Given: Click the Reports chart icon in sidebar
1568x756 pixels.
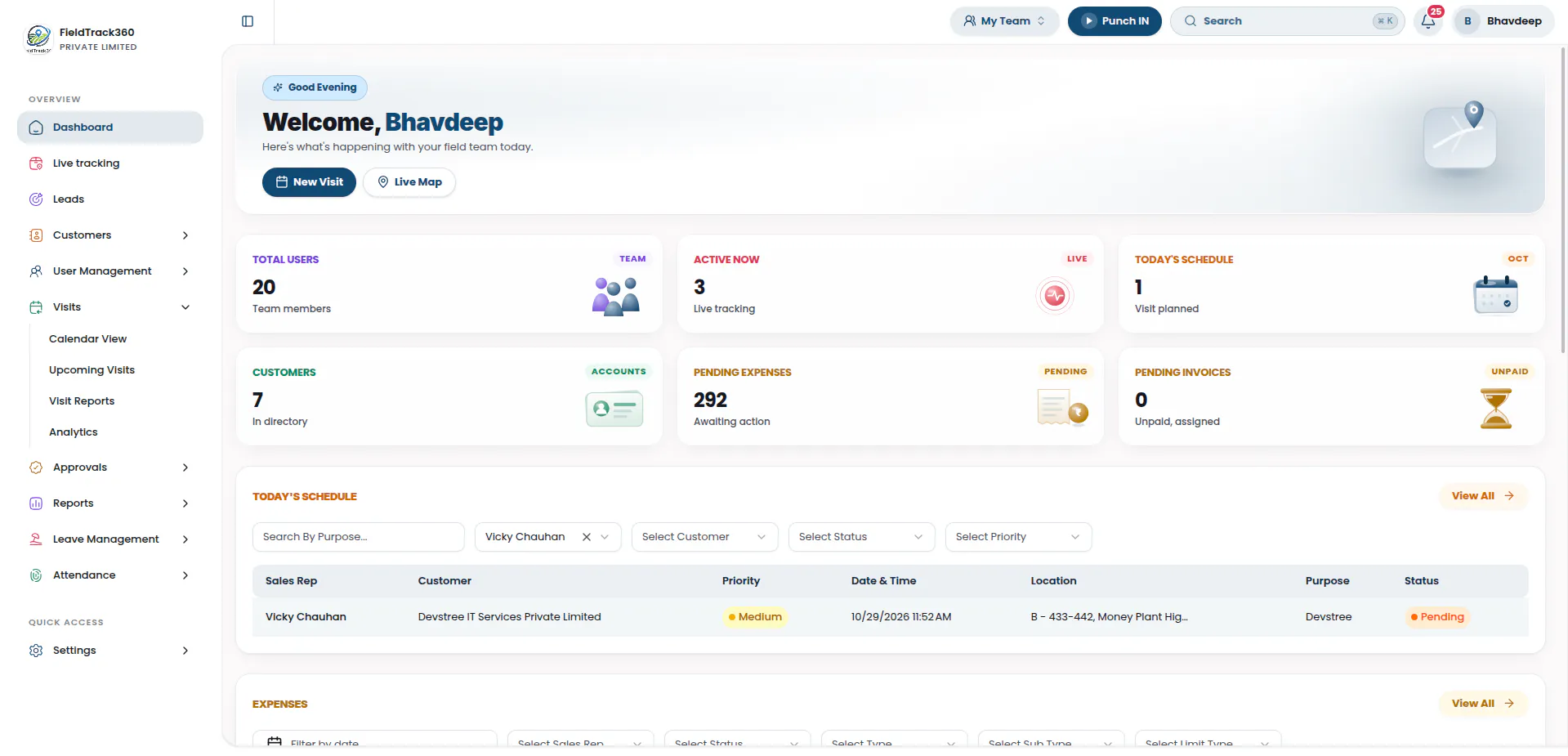Looking at the screenshot, I should pyautogui.click(x=36, y=503).
